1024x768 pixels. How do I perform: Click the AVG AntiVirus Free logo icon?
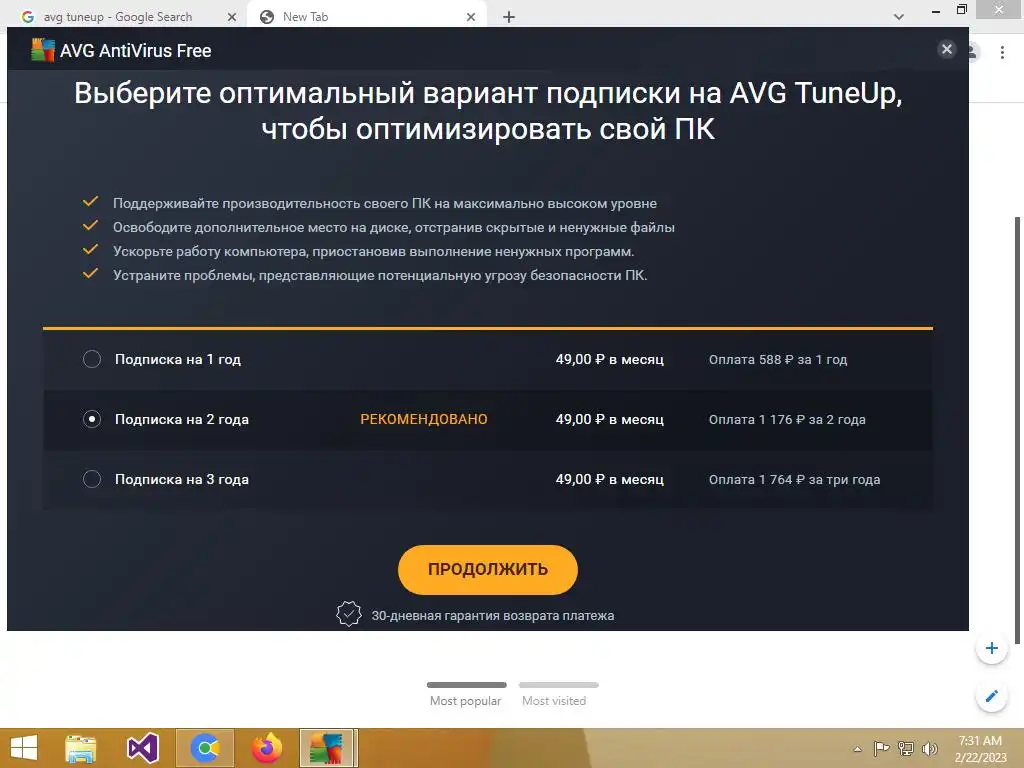pyautogui.click(x=42, y=50)
